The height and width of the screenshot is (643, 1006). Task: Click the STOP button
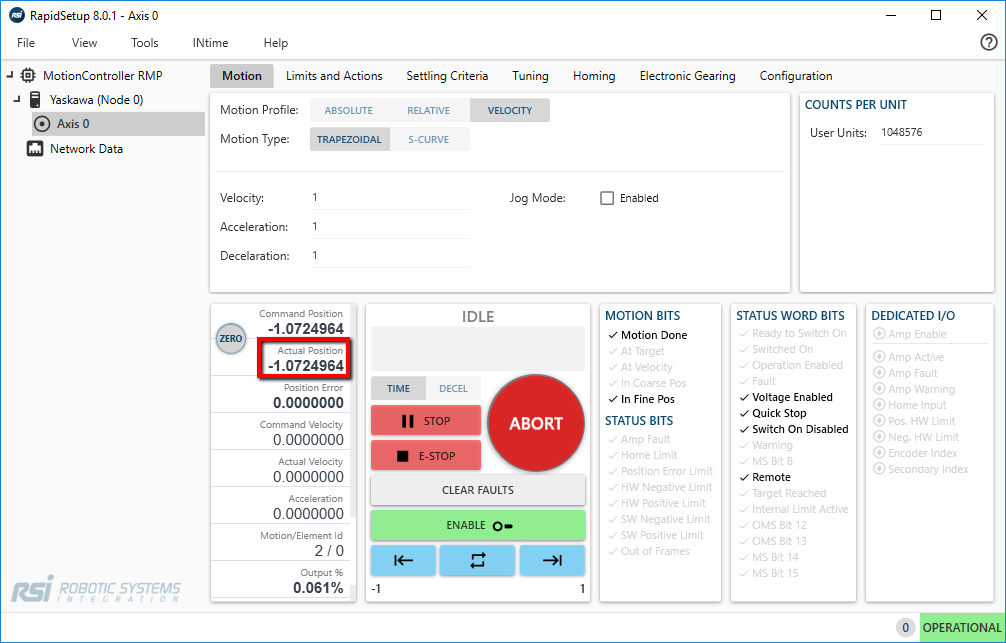pos(426,421)
